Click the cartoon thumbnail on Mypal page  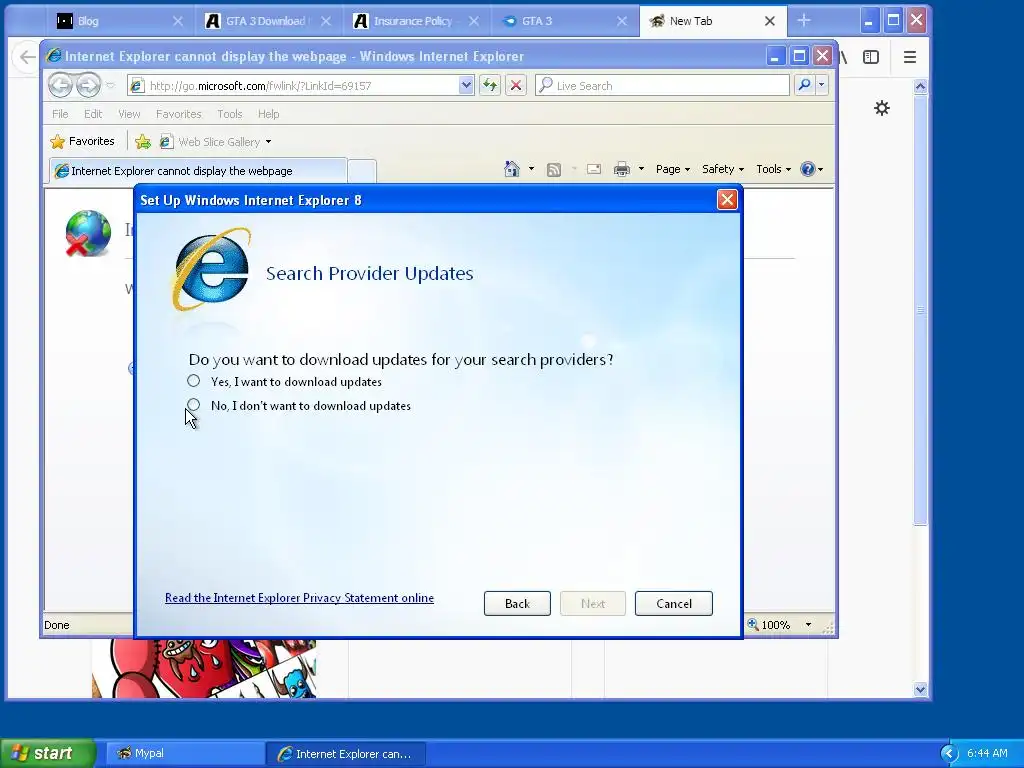[x=204, y=669]
